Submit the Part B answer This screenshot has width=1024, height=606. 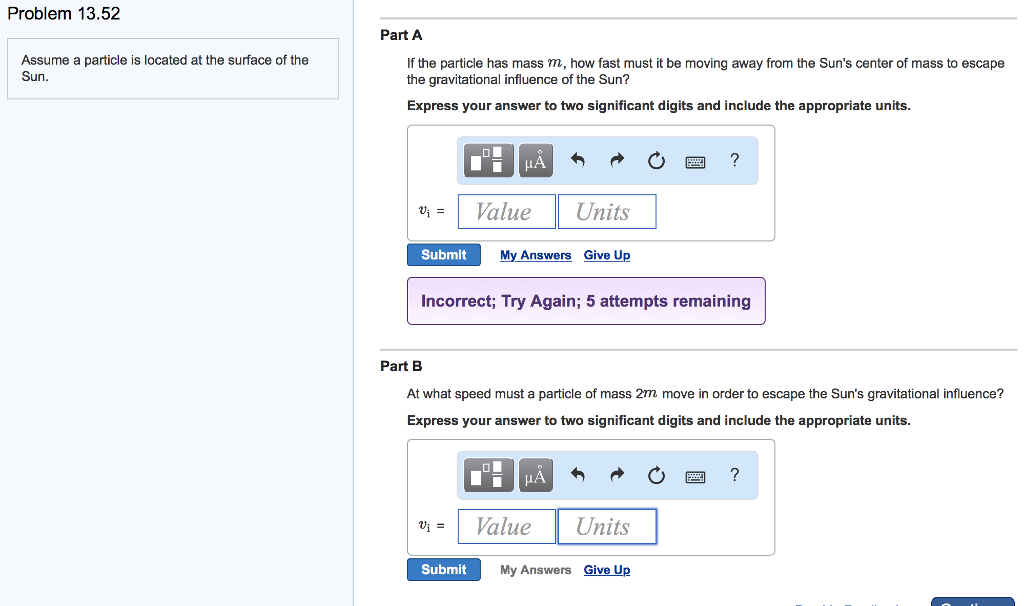click(x=443, y=569)
